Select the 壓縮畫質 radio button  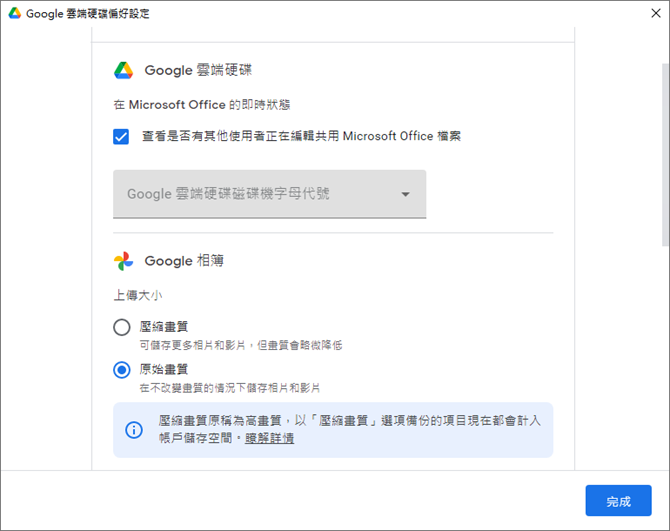coord(122,327)
